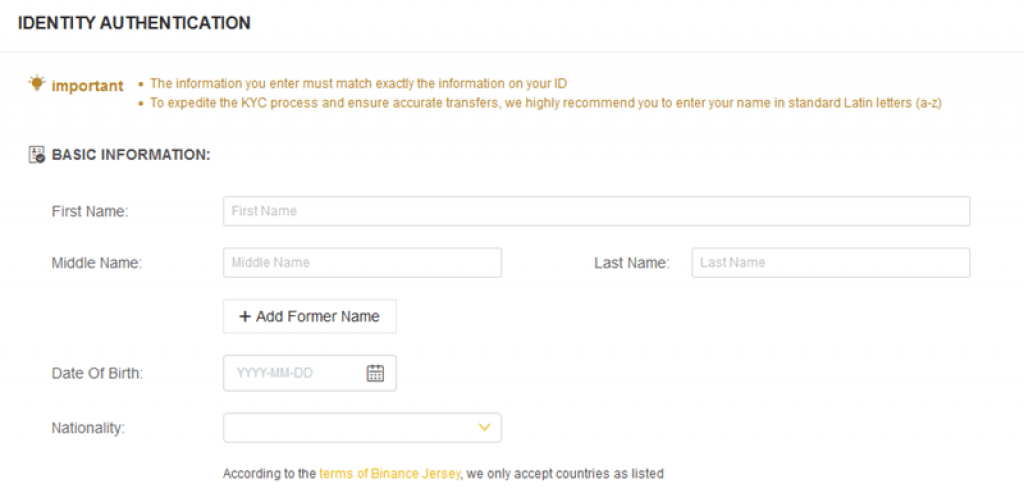Focus the Last Name input field
The height and width of the screenshot is (493, 1024).
pos(831,262)
